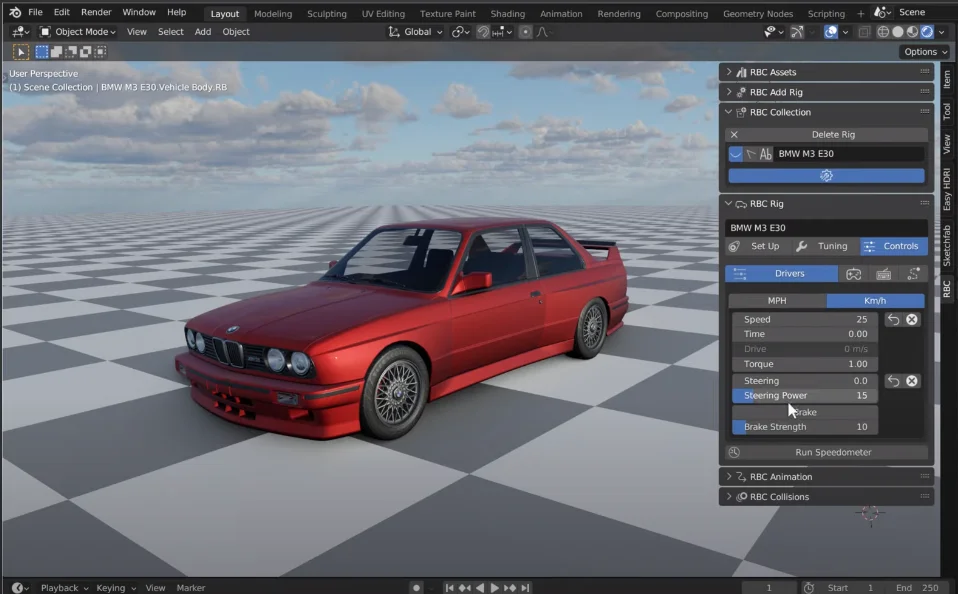
Task: Open pivot point dropdown
Action: click(462, 32)
